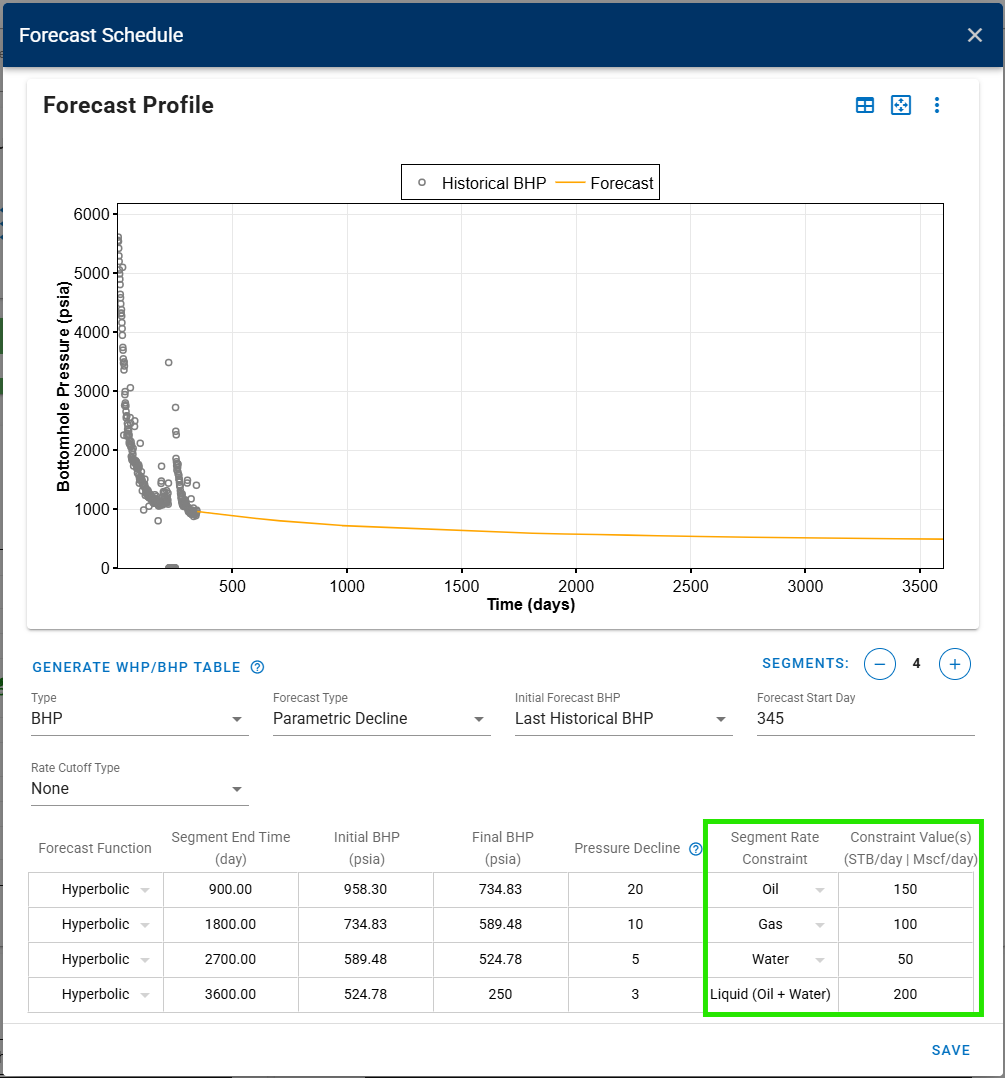Click the 900.00 Segment End Time cell
Screen dimensions: 1005x1078
click(231, 889)
